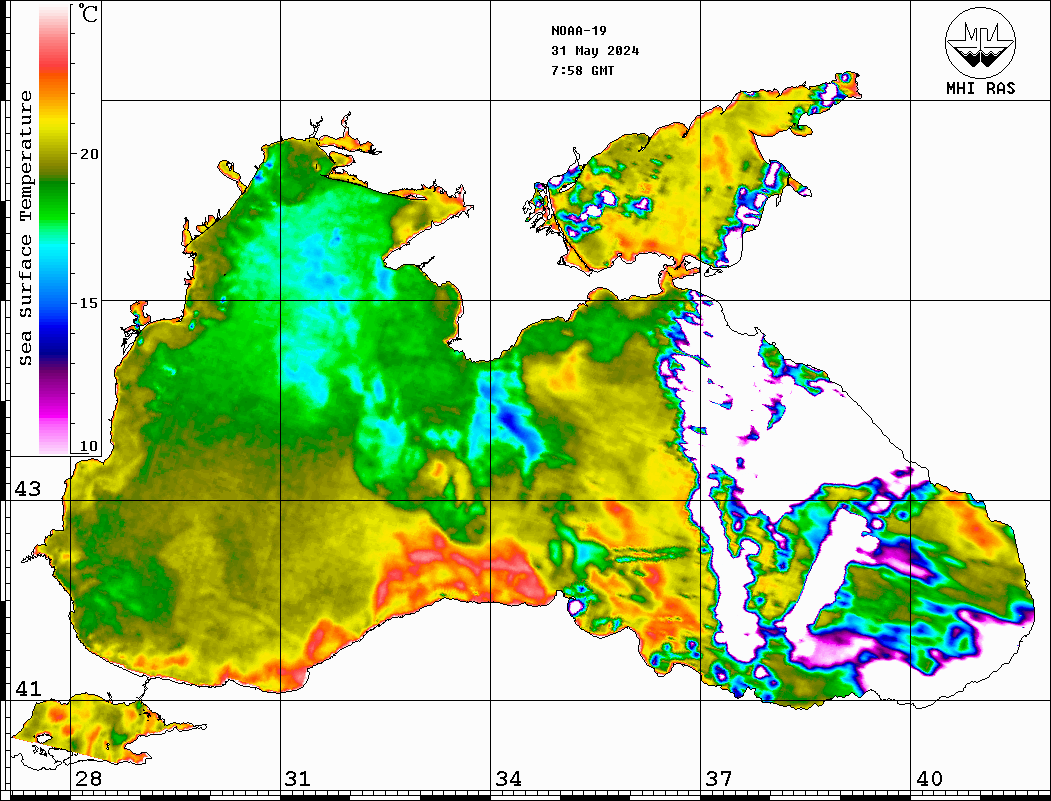Click the longitude label 37
This screenshot has height=801, width=1051.
pyautogui.click(x=719, y=779)
